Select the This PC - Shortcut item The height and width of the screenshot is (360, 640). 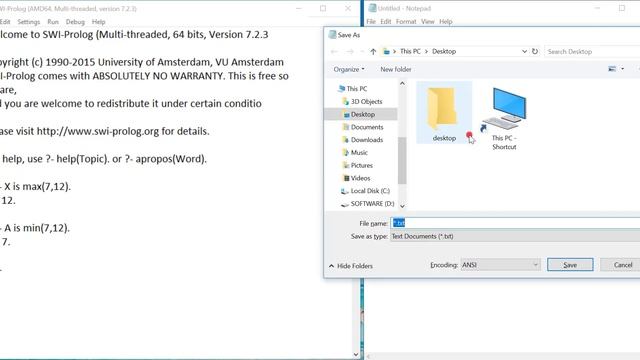[x=504, y=119]
